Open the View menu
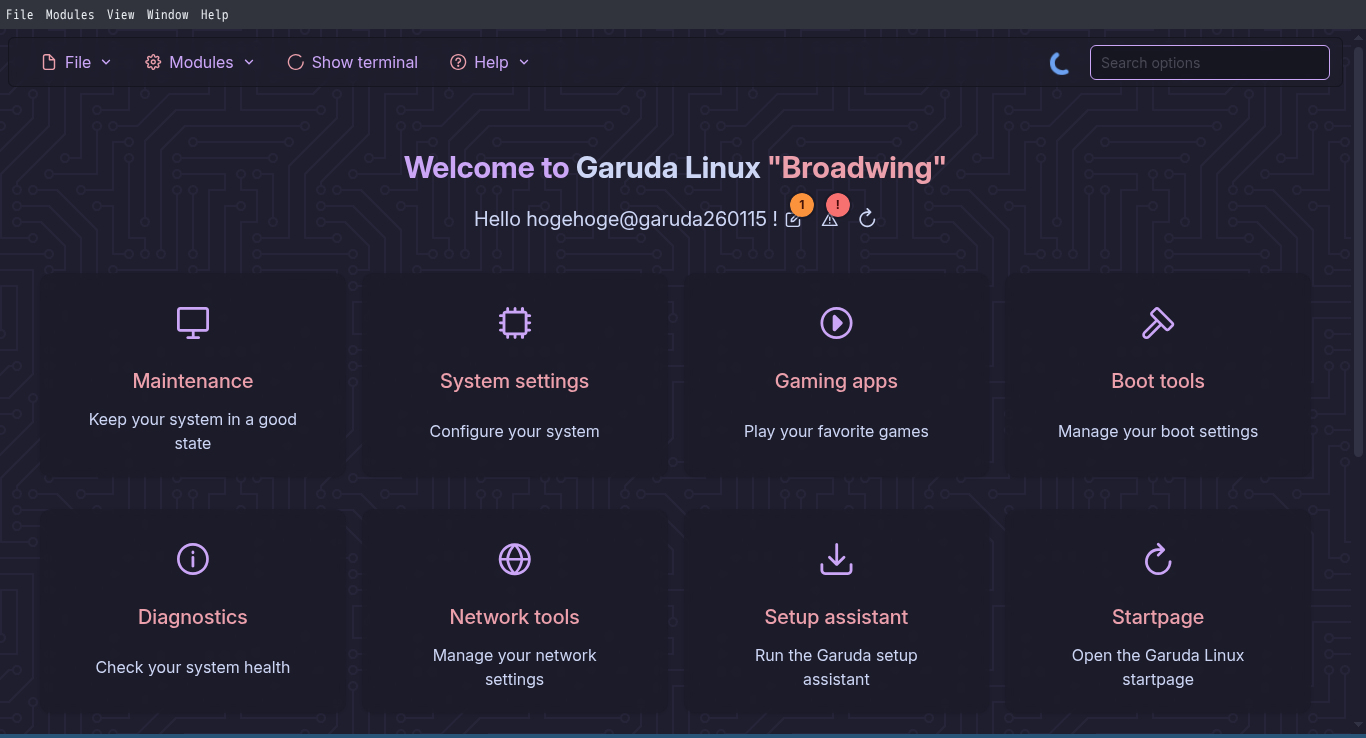The width and height of the screenshot is (1366, 738). 121,14
